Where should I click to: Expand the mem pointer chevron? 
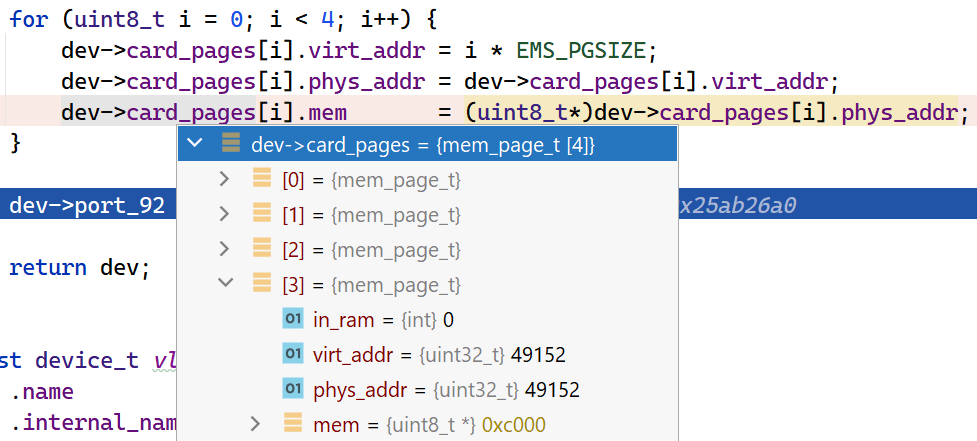[x=257, y=424]
